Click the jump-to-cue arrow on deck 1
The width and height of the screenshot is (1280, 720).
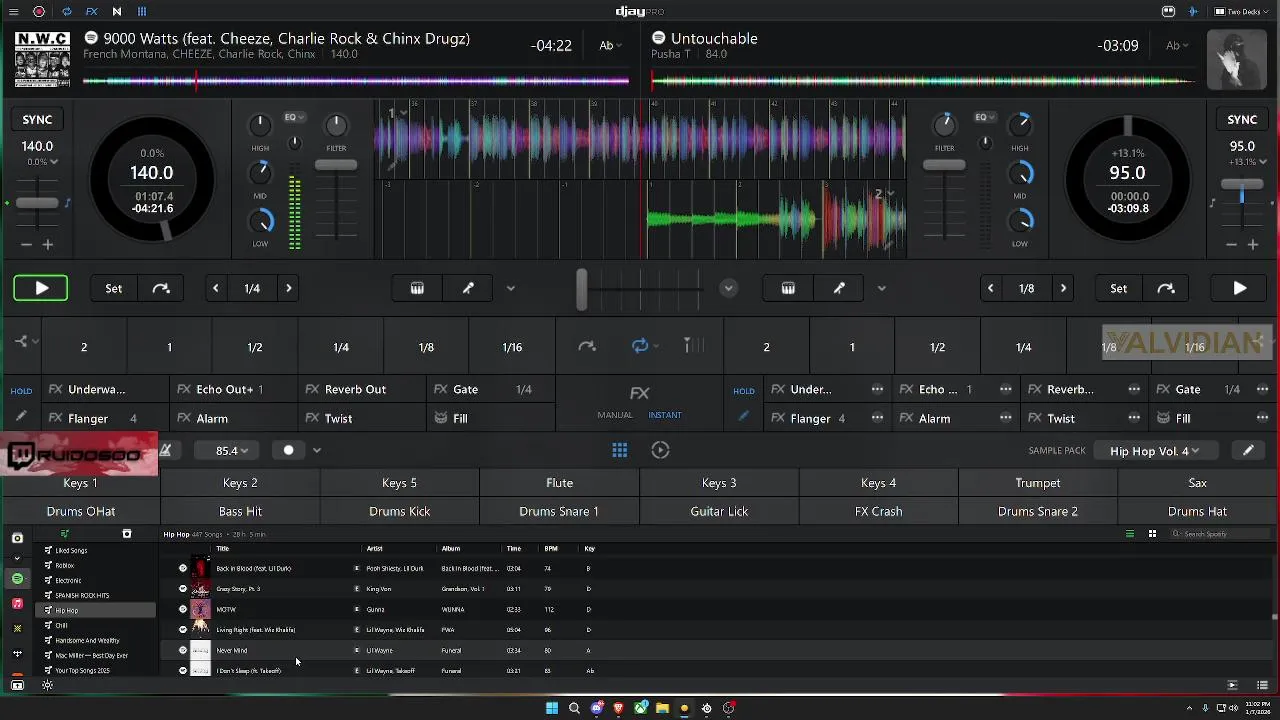click(161, 288)
